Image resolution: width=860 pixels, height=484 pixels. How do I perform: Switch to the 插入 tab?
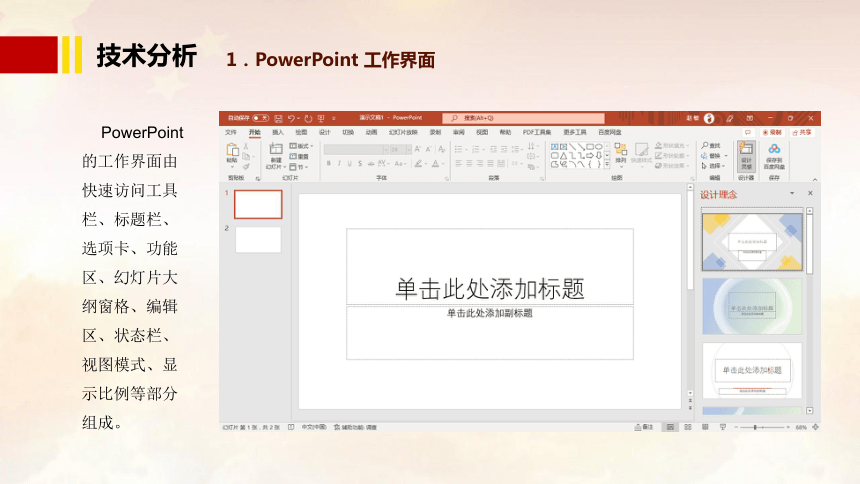278,132
